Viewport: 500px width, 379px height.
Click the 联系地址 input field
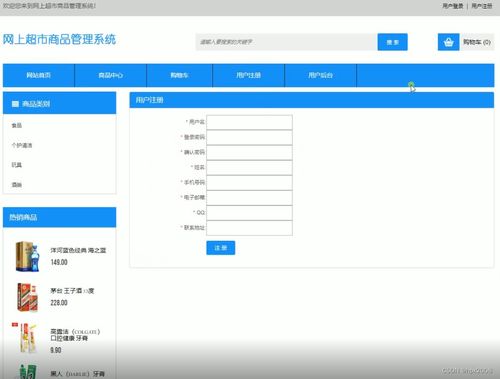tap(249, 228)
